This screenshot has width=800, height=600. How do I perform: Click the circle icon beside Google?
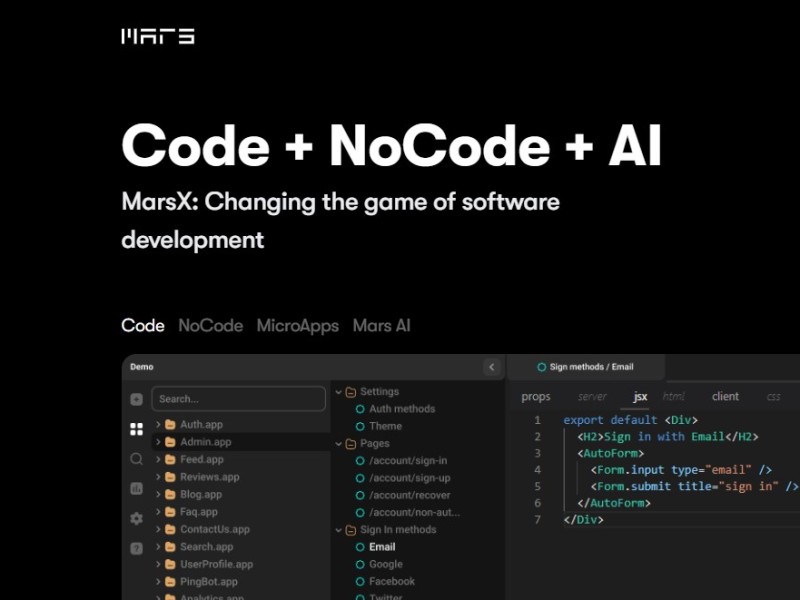(360, 564)
